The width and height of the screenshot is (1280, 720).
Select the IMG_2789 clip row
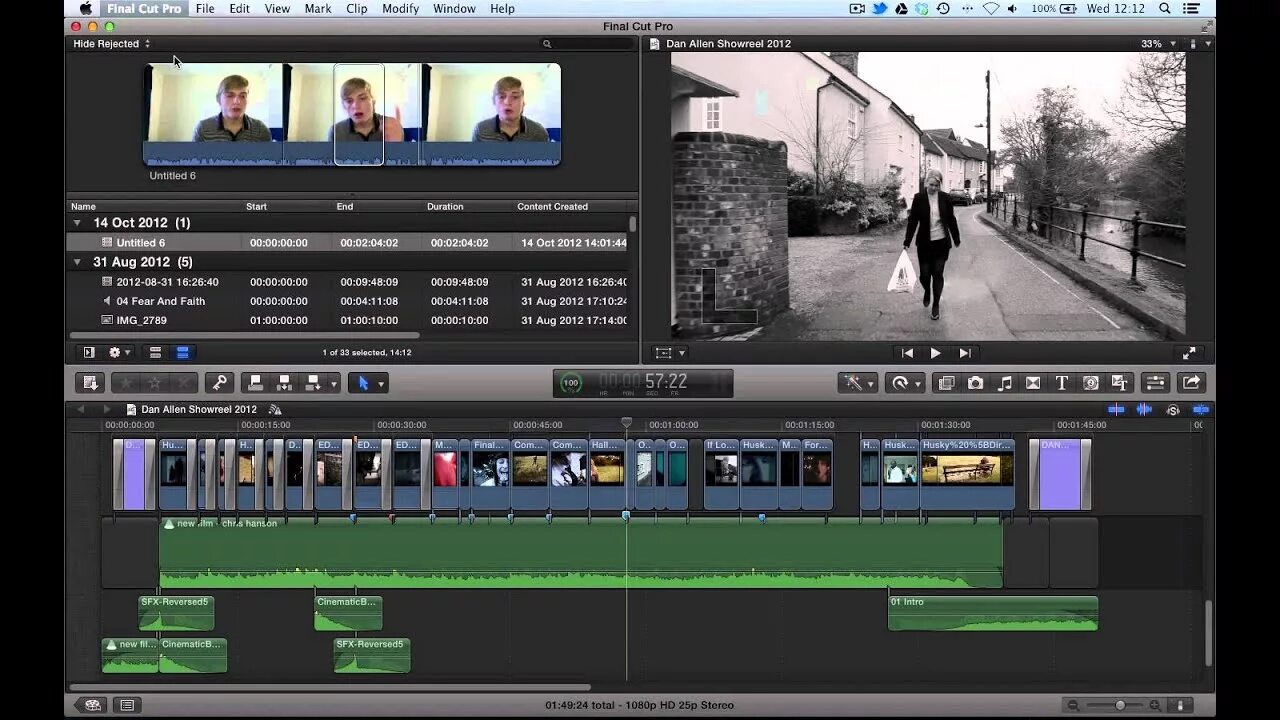click(348, 320)
